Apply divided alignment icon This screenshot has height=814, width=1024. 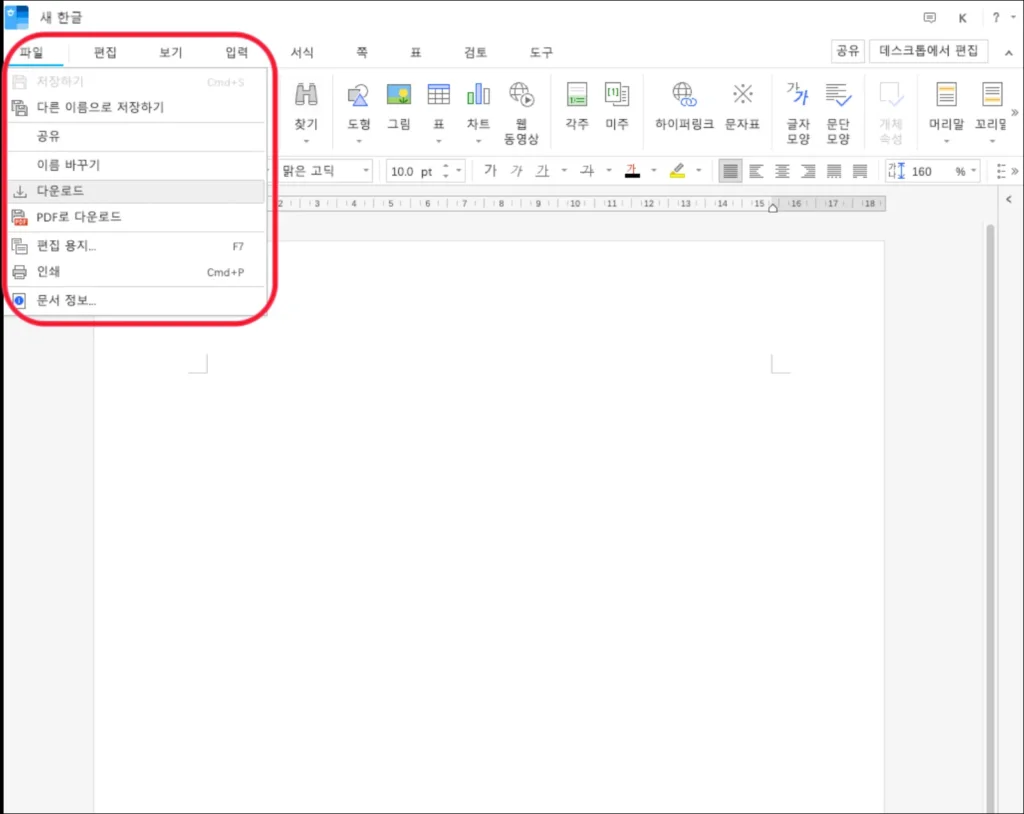[860, 171]
